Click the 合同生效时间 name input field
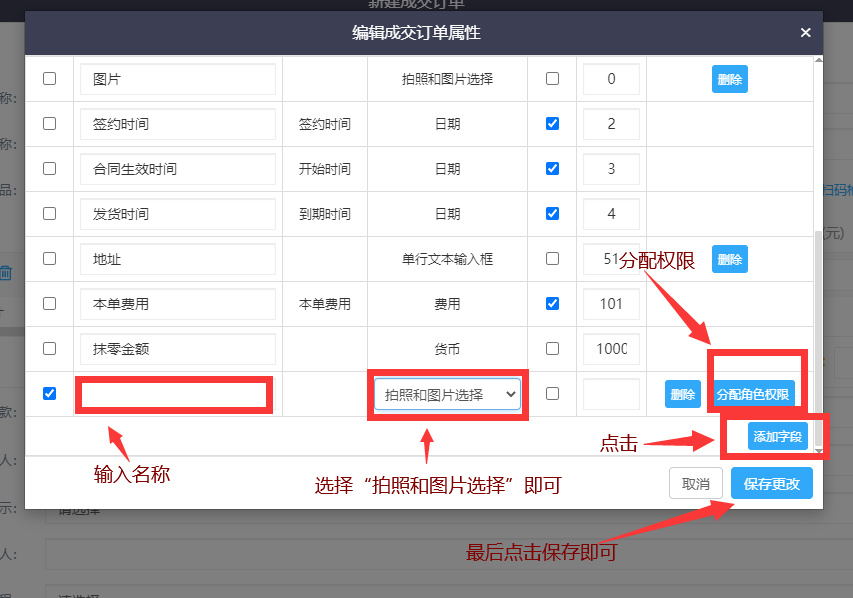Screen dimensions: 853x598 click(x=177, y=169)
